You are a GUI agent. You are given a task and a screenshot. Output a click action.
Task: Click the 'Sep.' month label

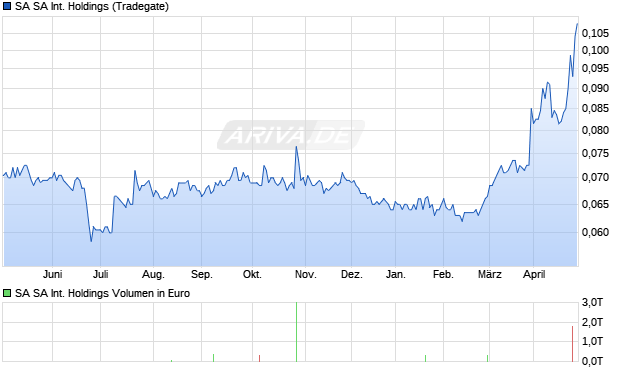coord(202,274)
